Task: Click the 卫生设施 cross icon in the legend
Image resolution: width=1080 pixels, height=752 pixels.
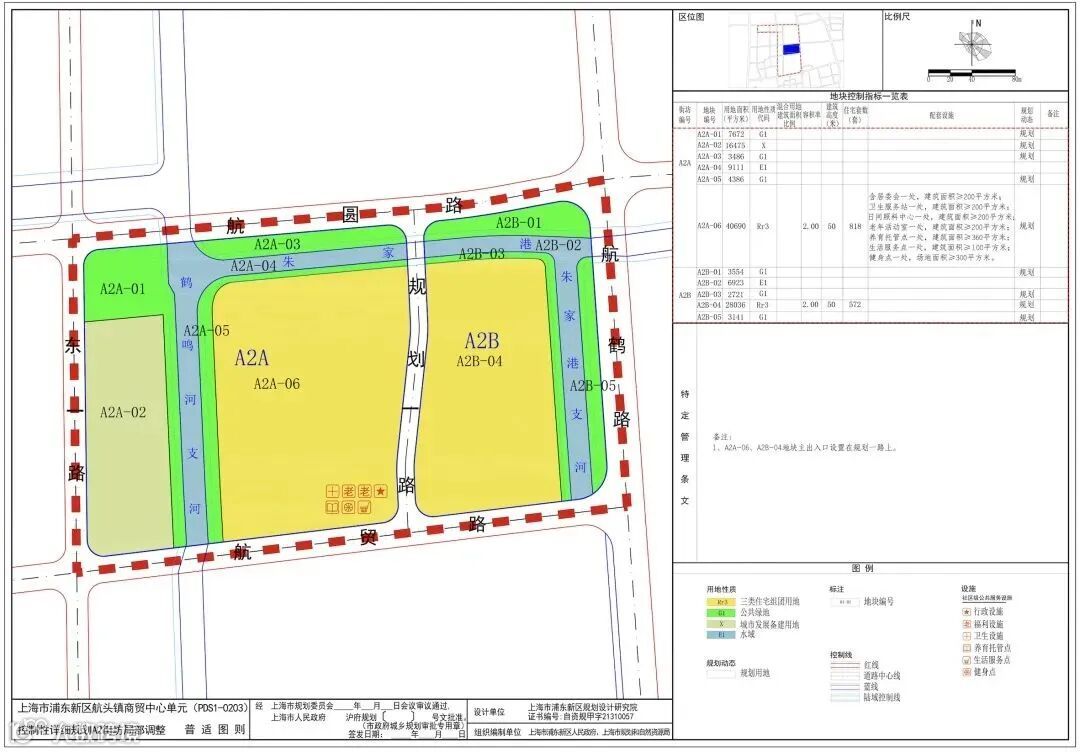Action: 967,636
